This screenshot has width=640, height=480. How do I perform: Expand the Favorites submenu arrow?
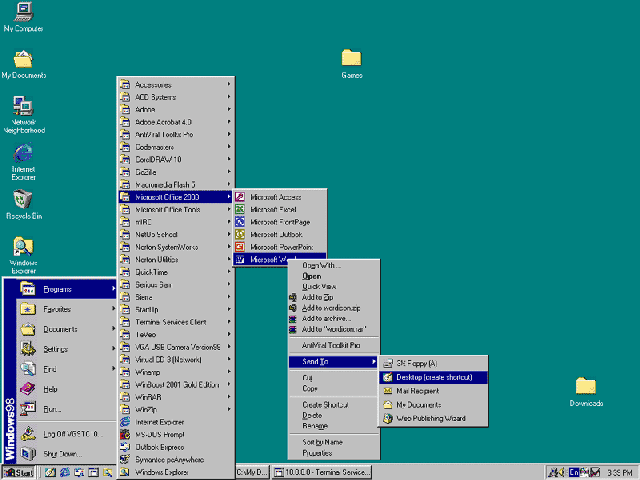pyautogui.click(x=113, y=309)
